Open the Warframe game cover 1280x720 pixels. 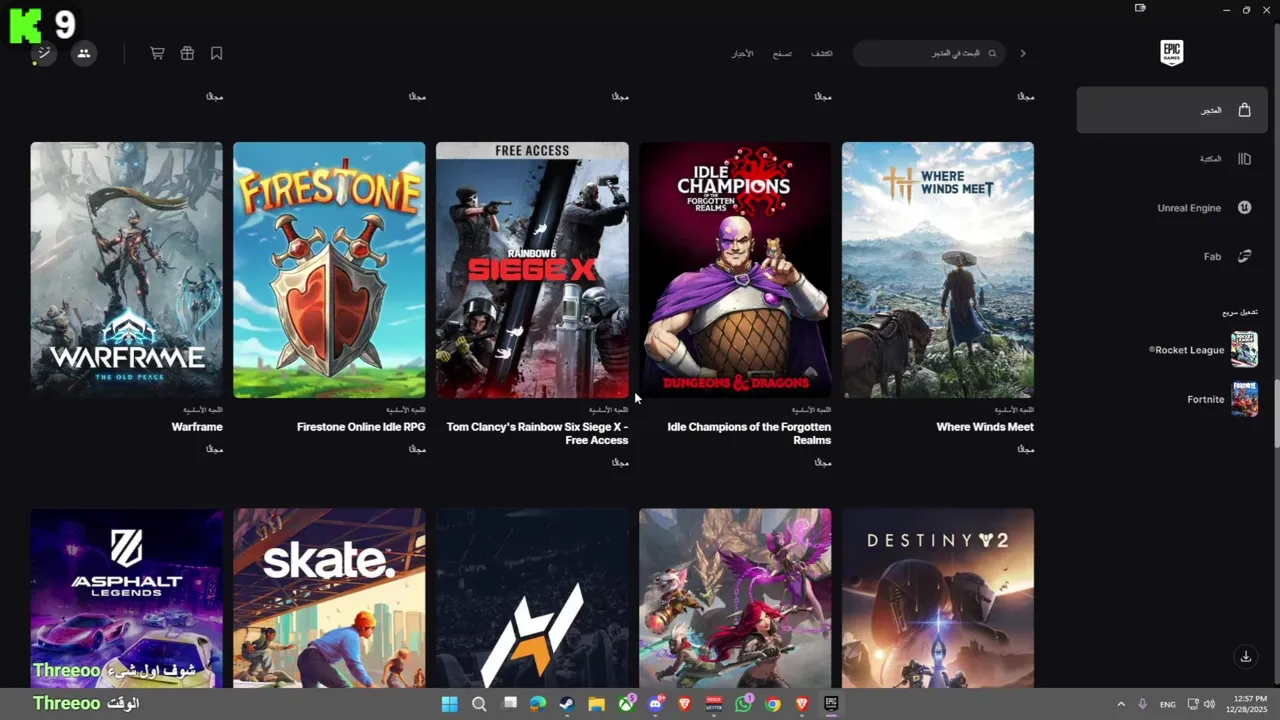click(x=127, y=270)
